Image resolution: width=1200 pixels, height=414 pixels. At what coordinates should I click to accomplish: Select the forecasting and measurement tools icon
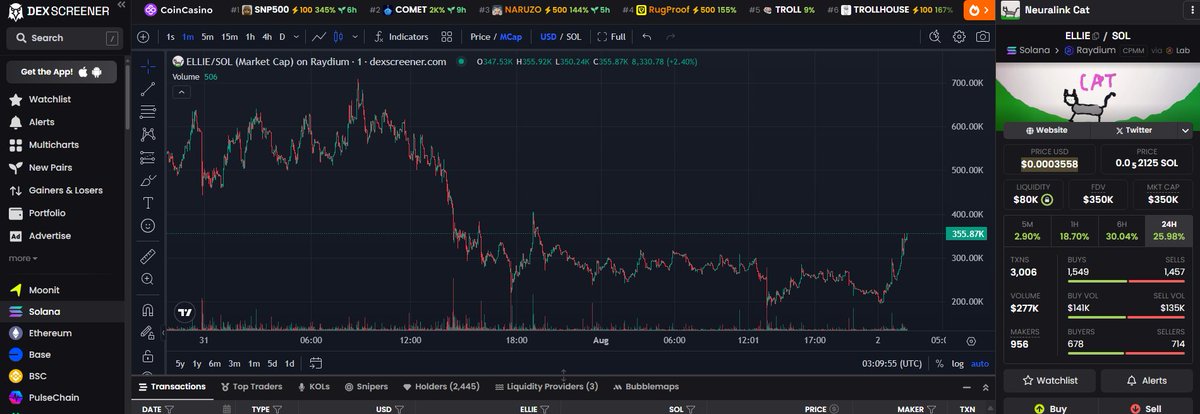148,157
